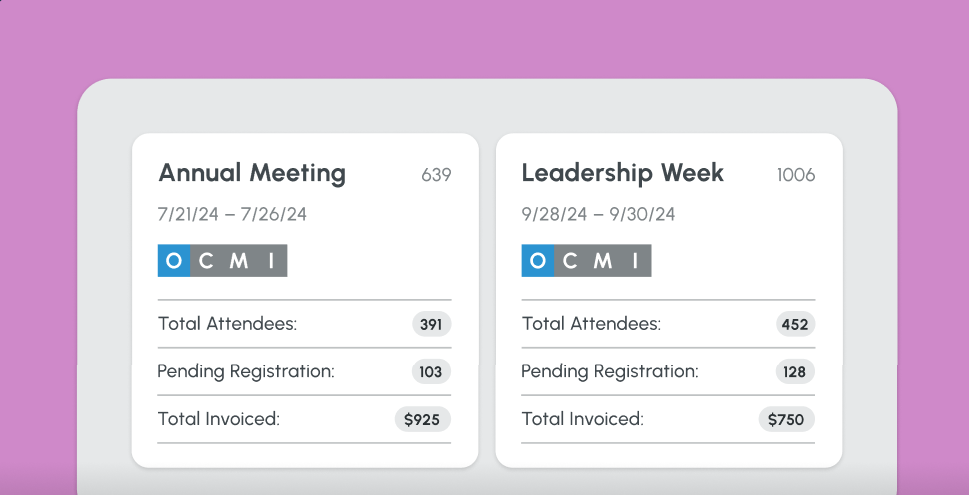Select the M stage on Annual Meeting
The width and height of the screenshot is (969, 495).
(x=238, y=261)
